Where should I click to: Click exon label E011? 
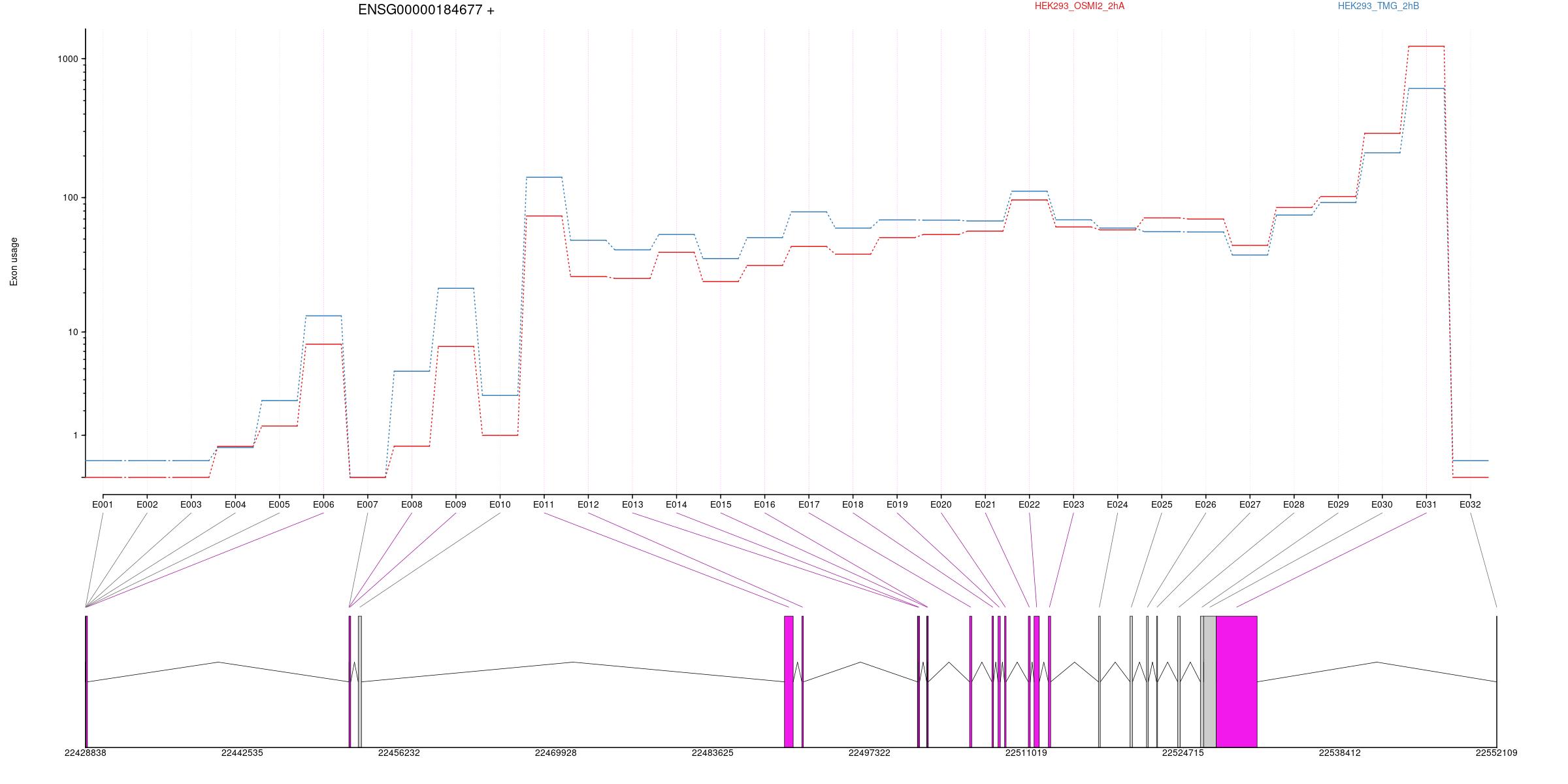pos(544,504)
